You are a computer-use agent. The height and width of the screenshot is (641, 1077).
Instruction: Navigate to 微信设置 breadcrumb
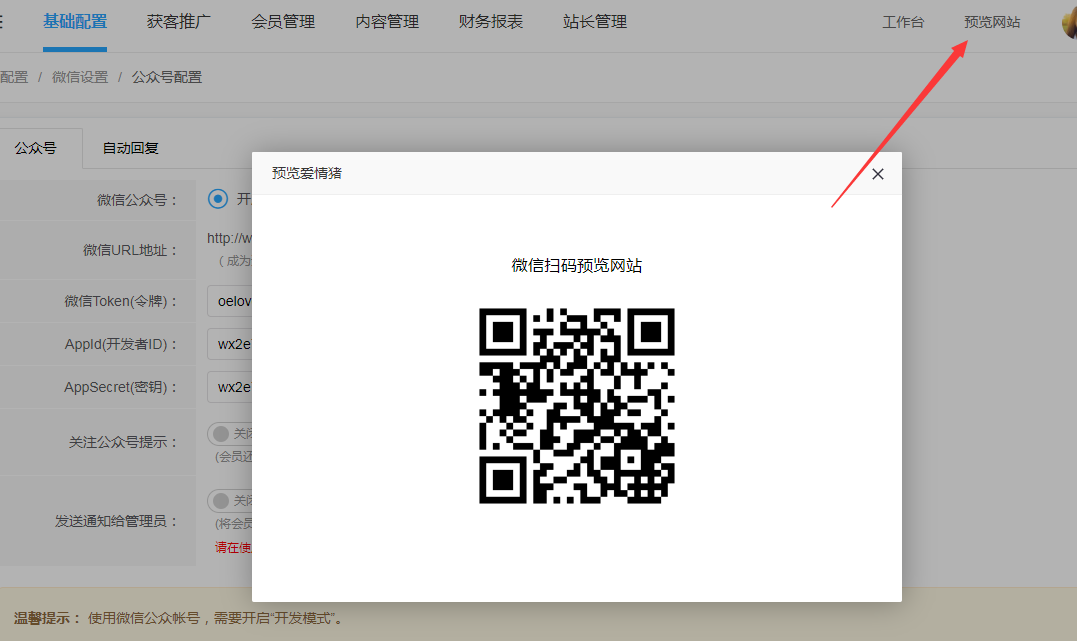point(80,77)
